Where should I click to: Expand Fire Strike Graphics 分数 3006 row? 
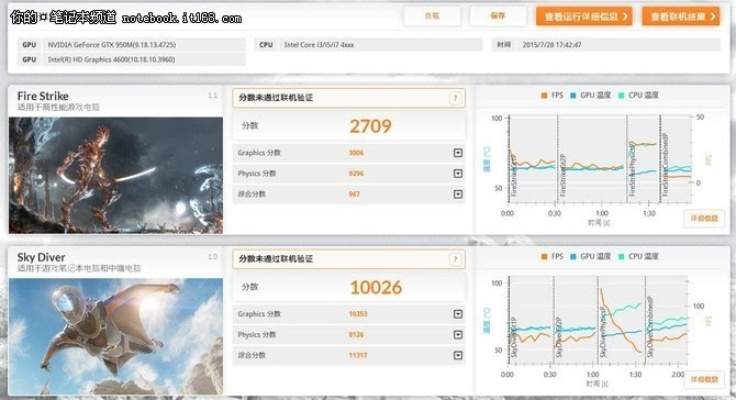tap(458, 153)
